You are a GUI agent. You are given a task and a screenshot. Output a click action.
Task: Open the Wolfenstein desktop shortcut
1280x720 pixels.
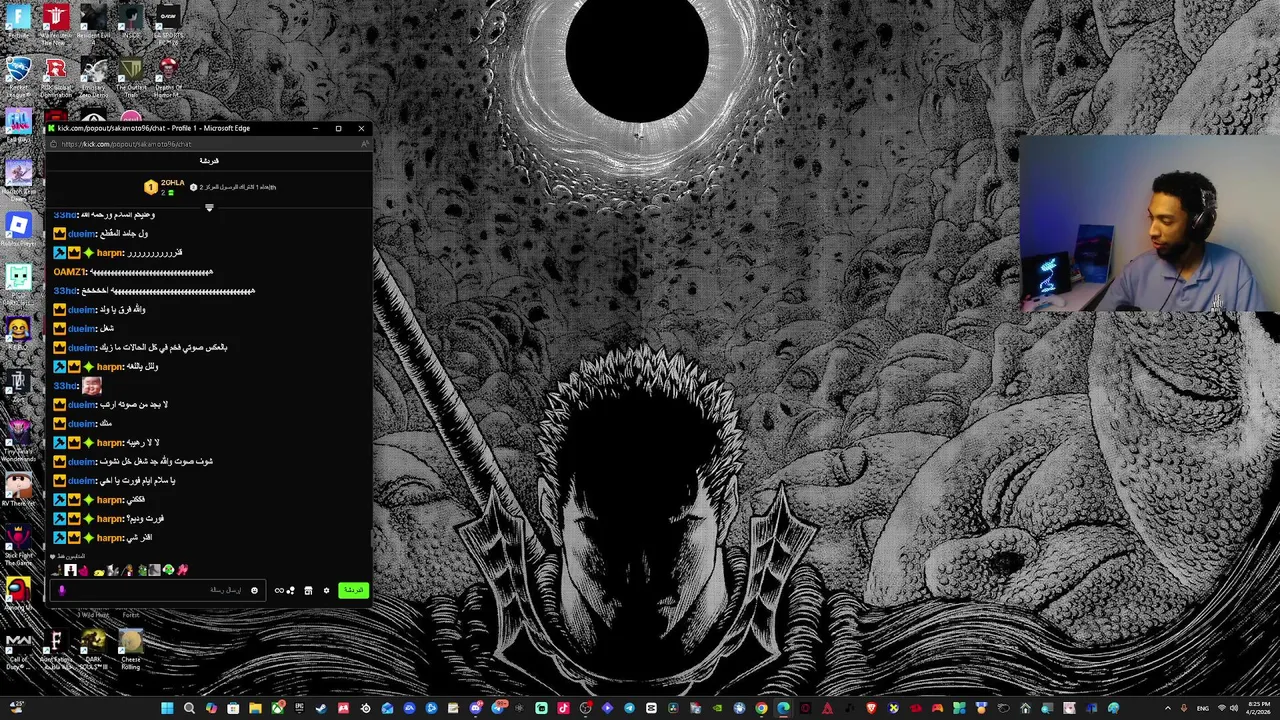(x=56, y=22)
